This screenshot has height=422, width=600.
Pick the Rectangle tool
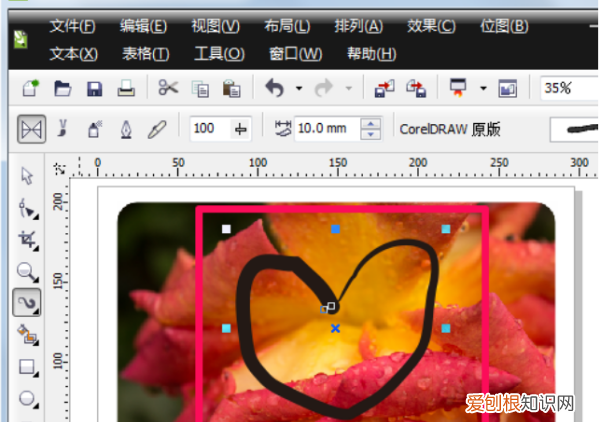27,366
